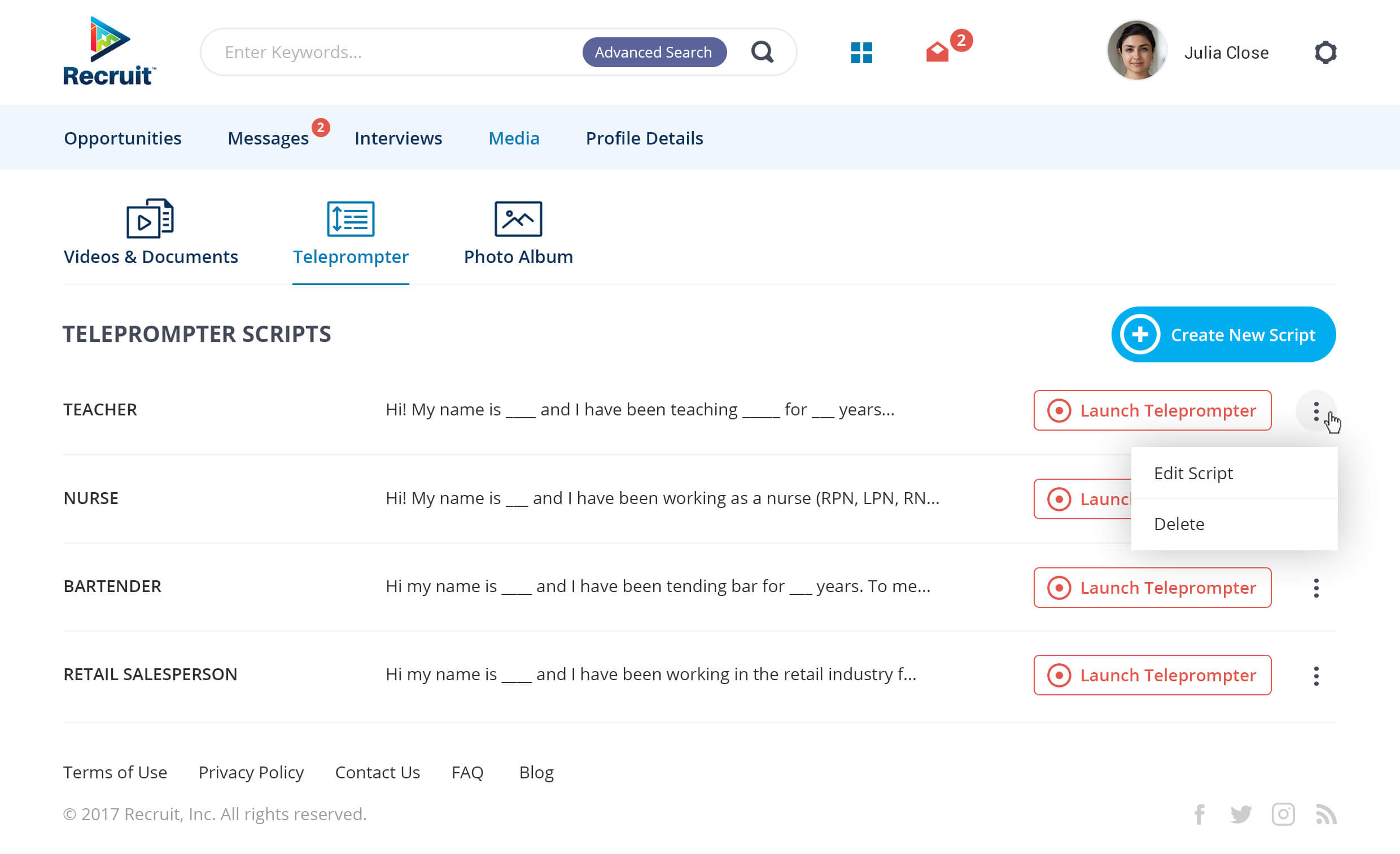Open the Photo Album icon
This screenshot has height=854, width=1400.
point(518,218)
